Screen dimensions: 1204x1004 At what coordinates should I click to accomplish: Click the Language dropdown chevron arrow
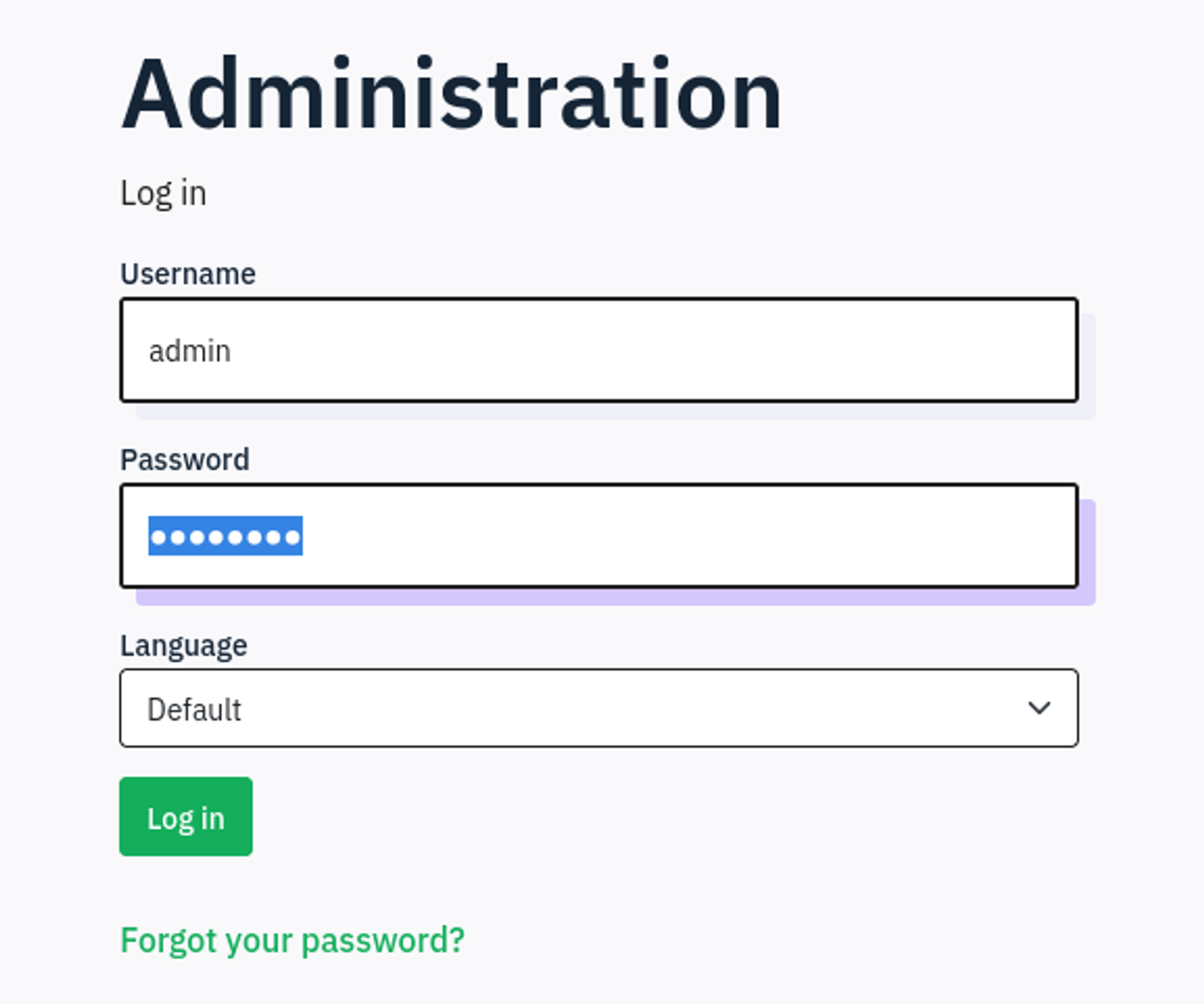pos(1038,708)
